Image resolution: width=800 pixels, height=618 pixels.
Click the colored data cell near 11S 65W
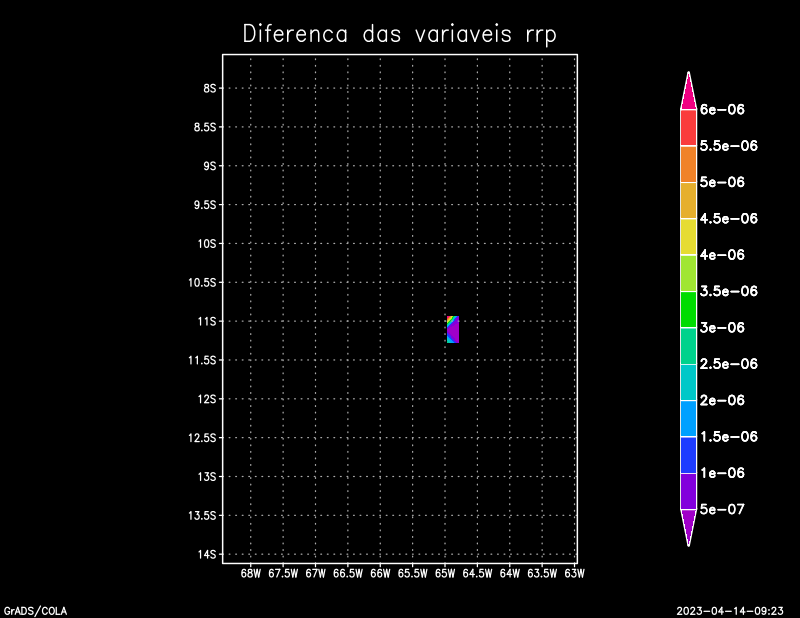(453, 329)
